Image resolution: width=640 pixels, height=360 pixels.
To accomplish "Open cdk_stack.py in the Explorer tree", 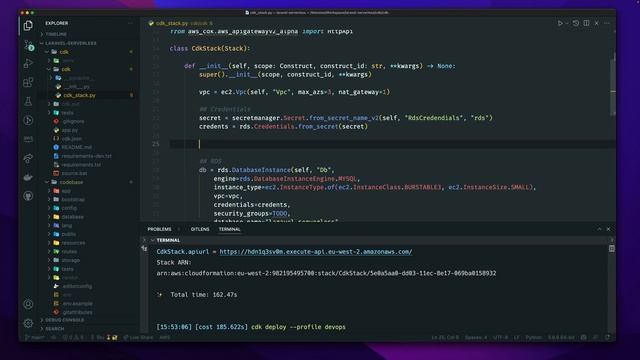I will coord(79,95).
